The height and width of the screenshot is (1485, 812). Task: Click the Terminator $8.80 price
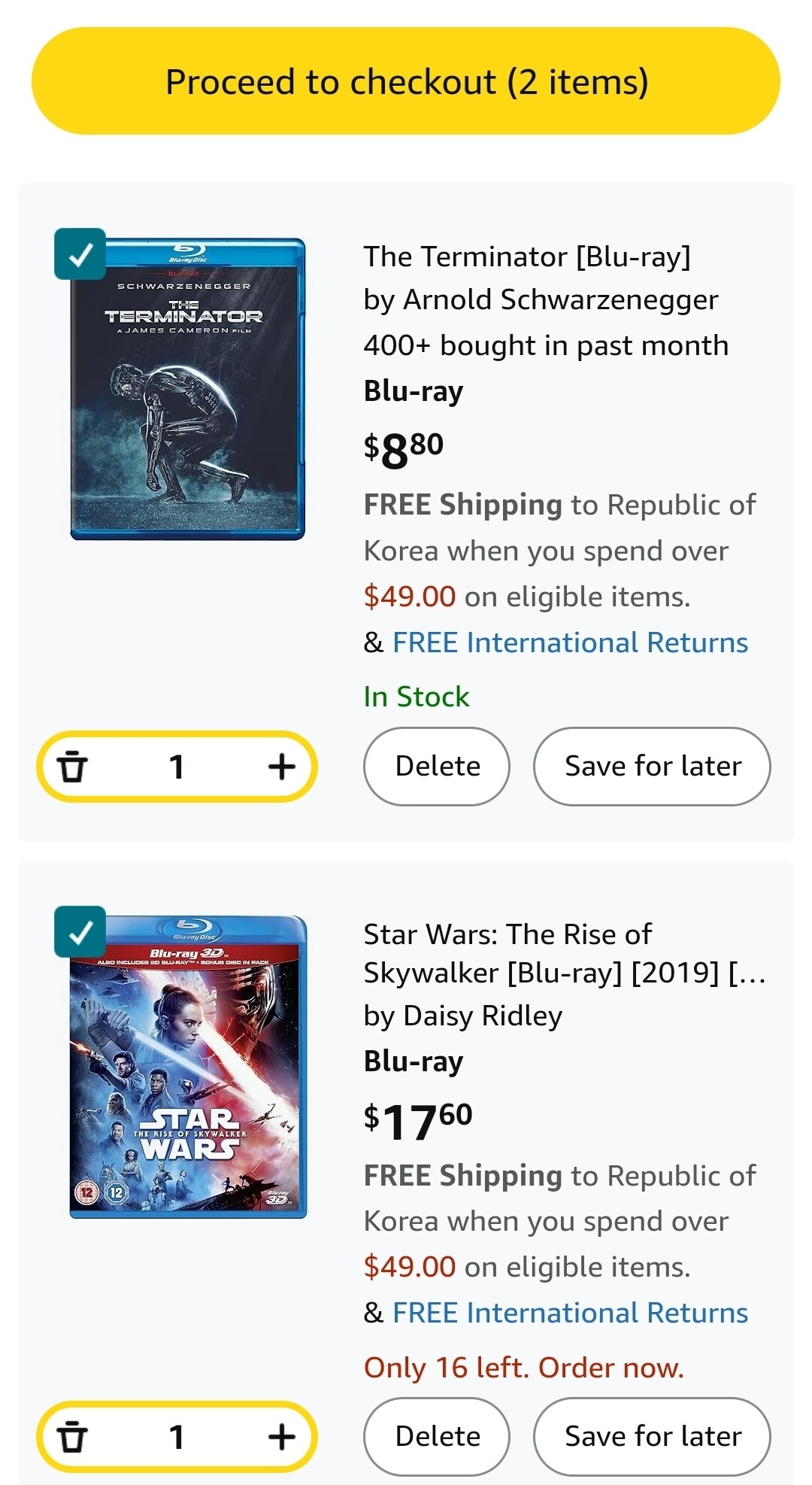click(x=404, y=450)
